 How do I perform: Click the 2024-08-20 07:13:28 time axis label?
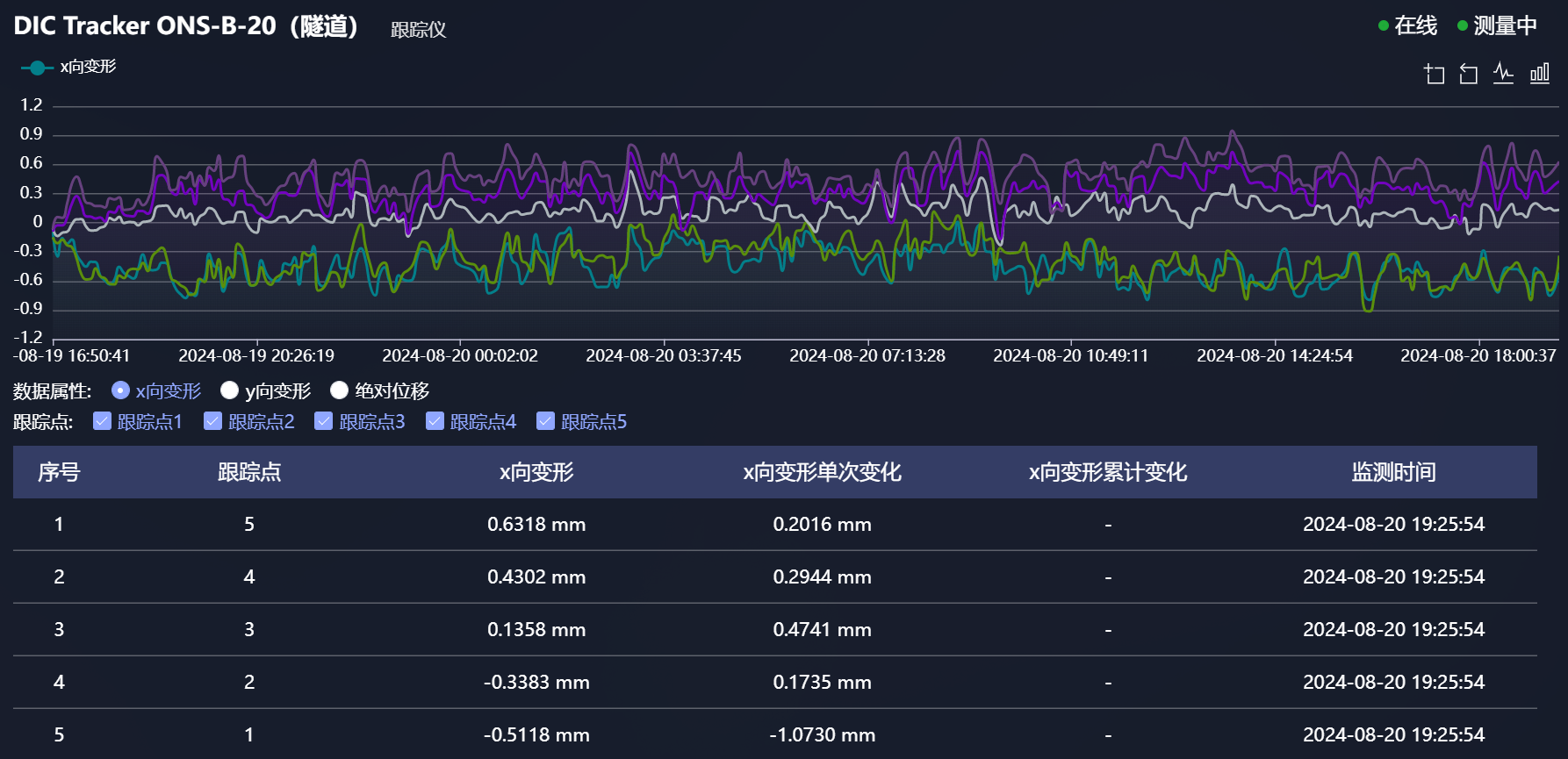(867, 355)
